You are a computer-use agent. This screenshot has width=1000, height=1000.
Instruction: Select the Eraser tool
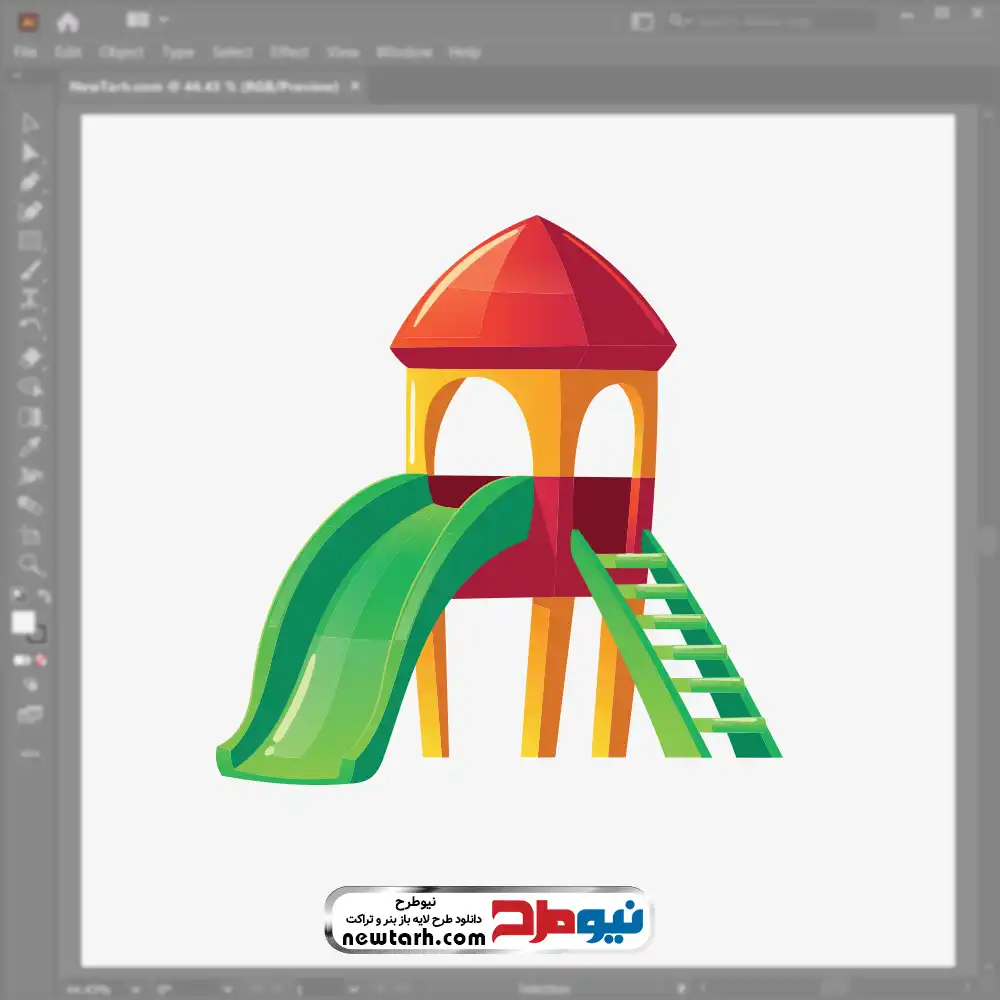pyautogui.click(x=30, y=357)
